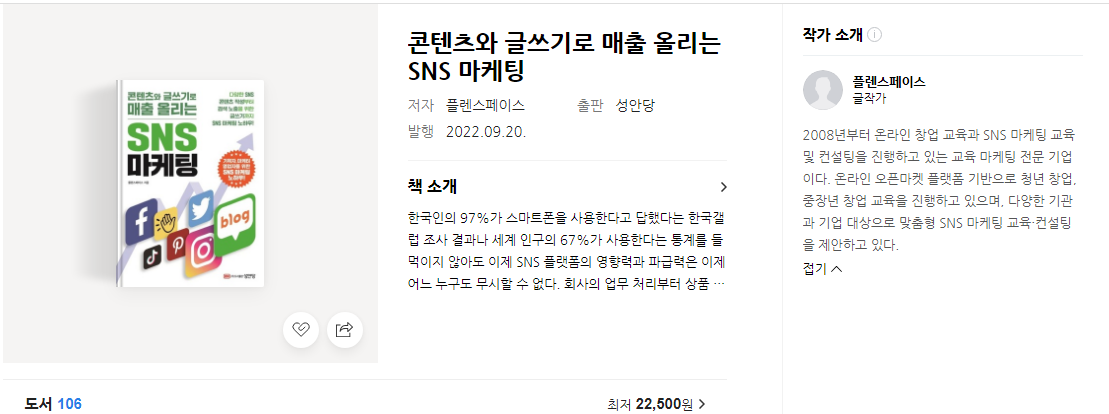Open 플렌스페이스 name in 작가 소개 panel

click(889, 82)
